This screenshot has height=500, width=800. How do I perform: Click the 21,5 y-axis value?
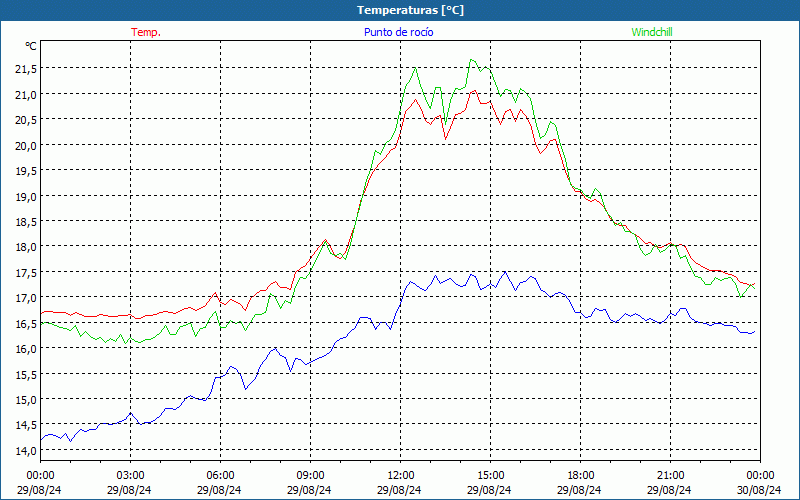click(26, 69)
